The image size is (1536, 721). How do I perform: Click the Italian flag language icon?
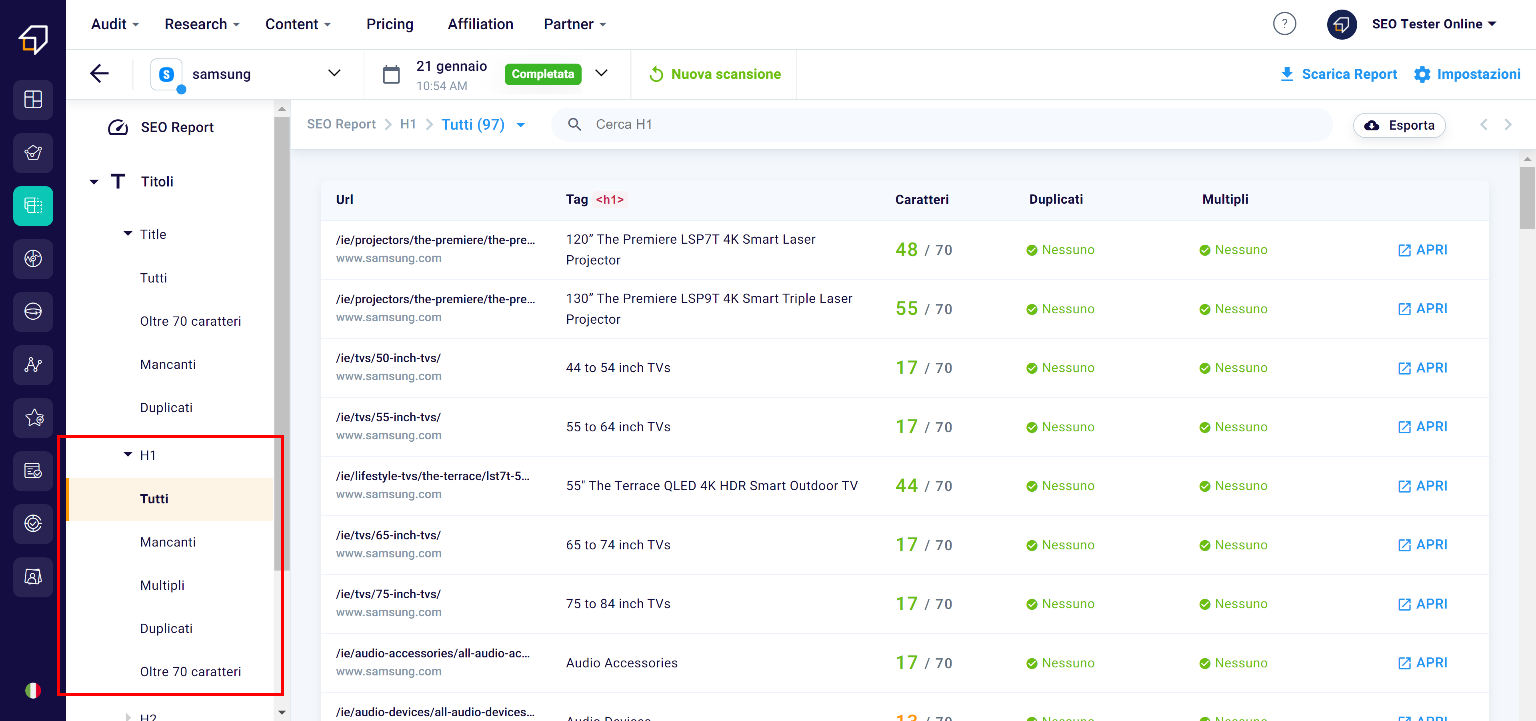pos(33,690)
